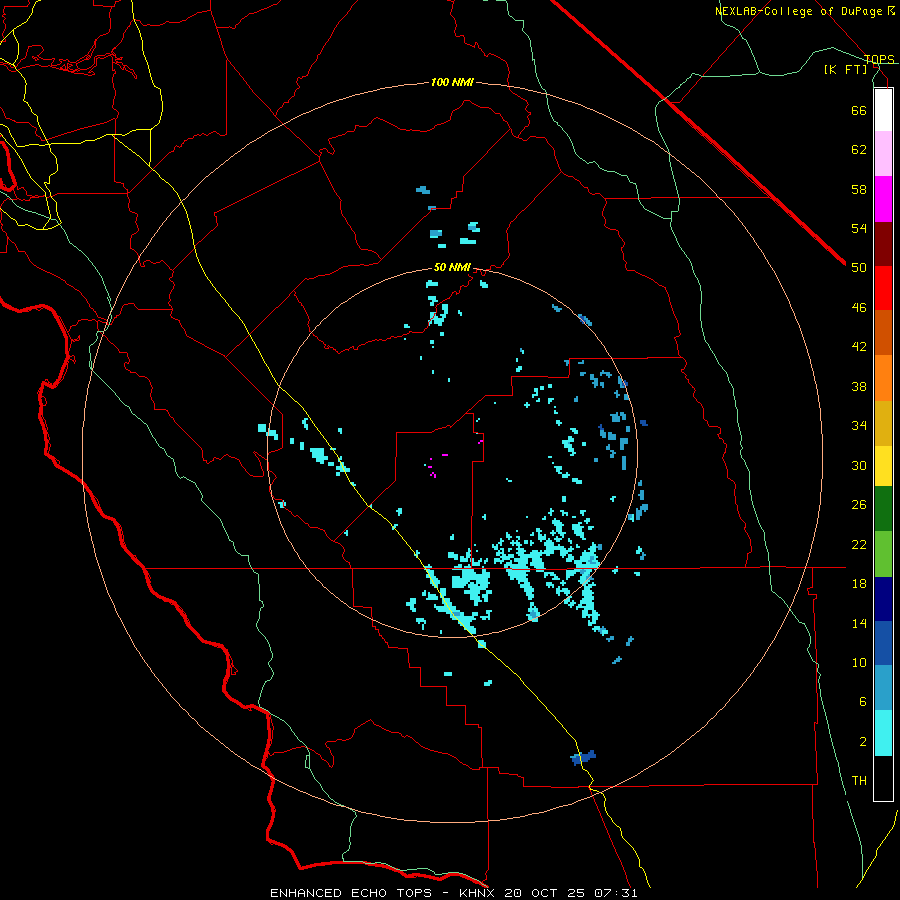The image size is (900, 900).
Task: Click the medium blue 10 K FT legend swatch
Action: tap(883, 643)
